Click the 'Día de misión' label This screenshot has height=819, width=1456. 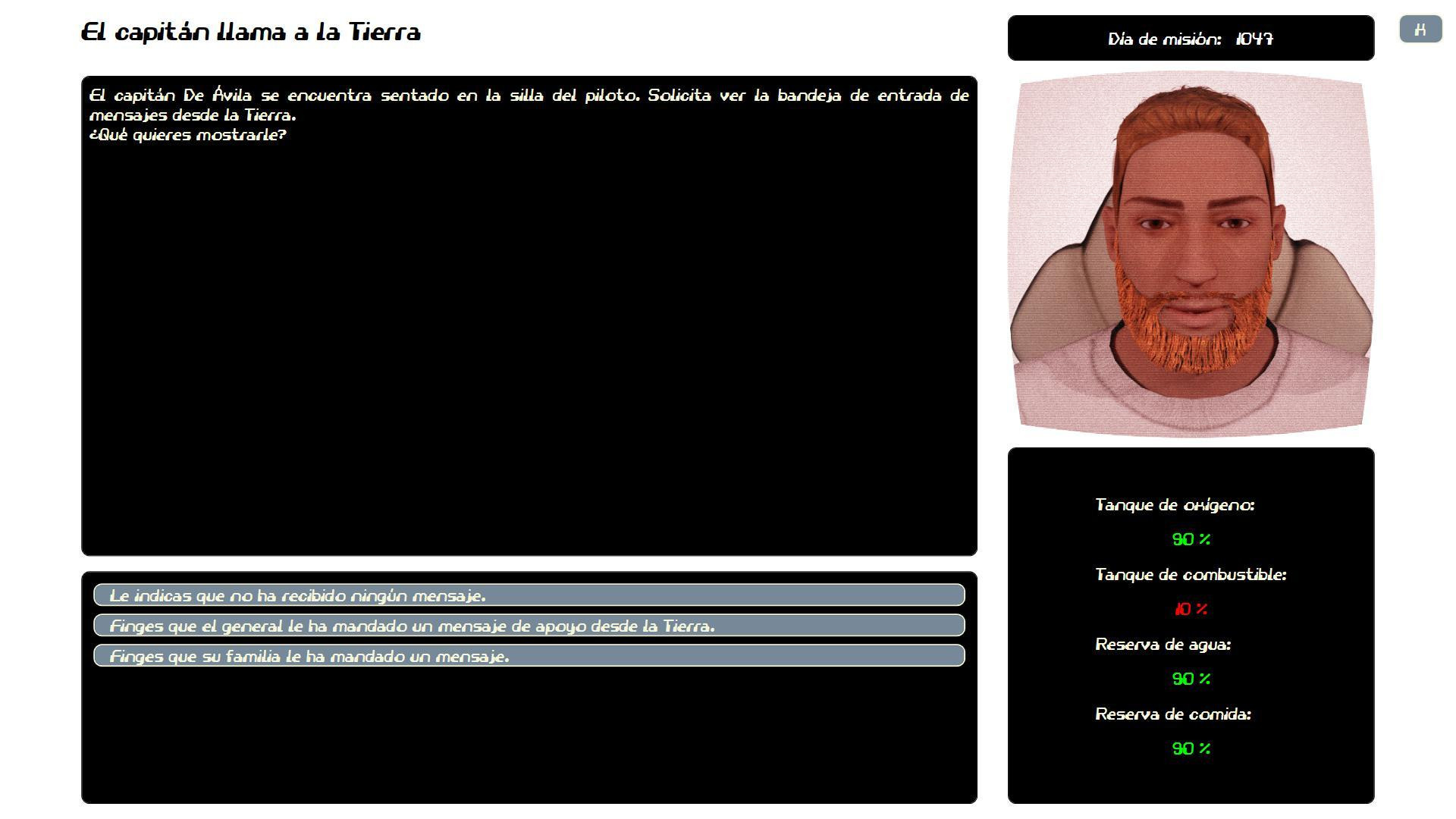coord(1164,39)
